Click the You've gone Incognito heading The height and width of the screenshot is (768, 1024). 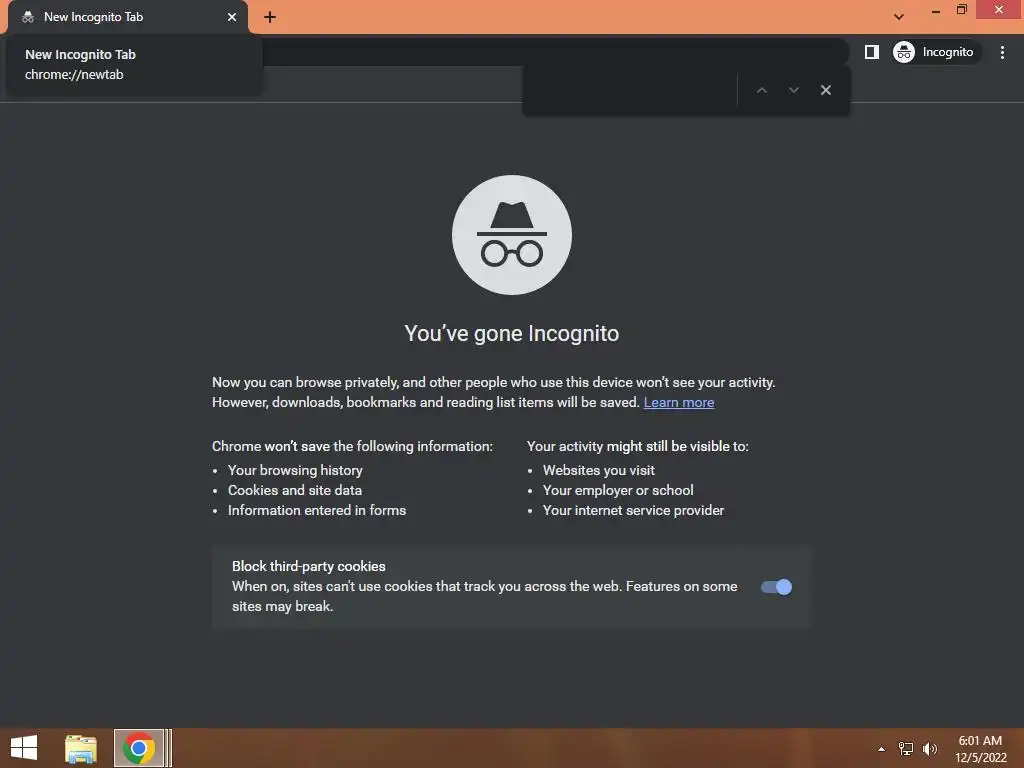(511, 333)
